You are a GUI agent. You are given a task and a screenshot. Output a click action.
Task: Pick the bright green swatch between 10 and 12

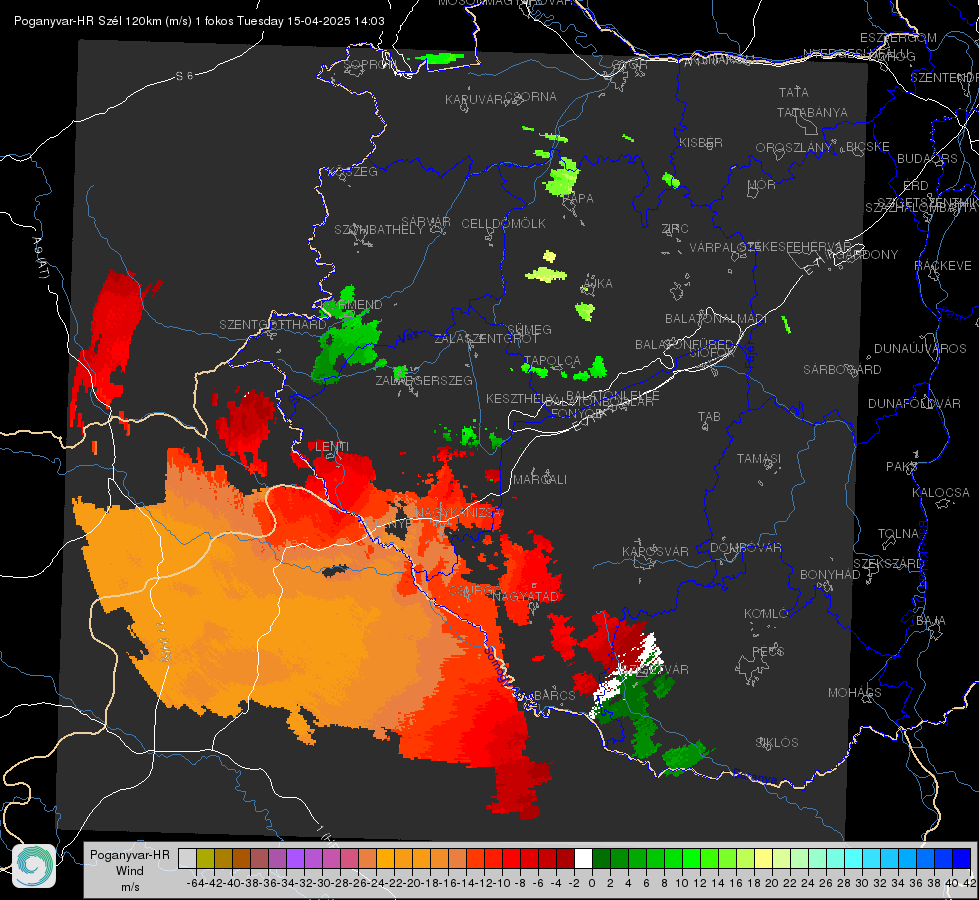pos(691,859)
